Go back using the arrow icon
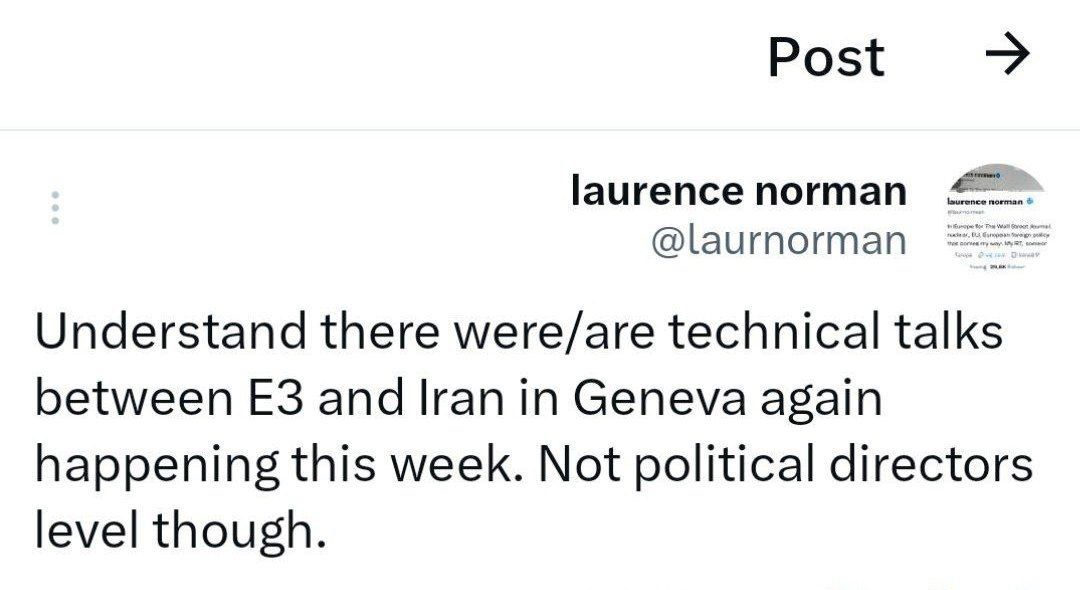1080x590 pixels. [x=1008, y=53]
